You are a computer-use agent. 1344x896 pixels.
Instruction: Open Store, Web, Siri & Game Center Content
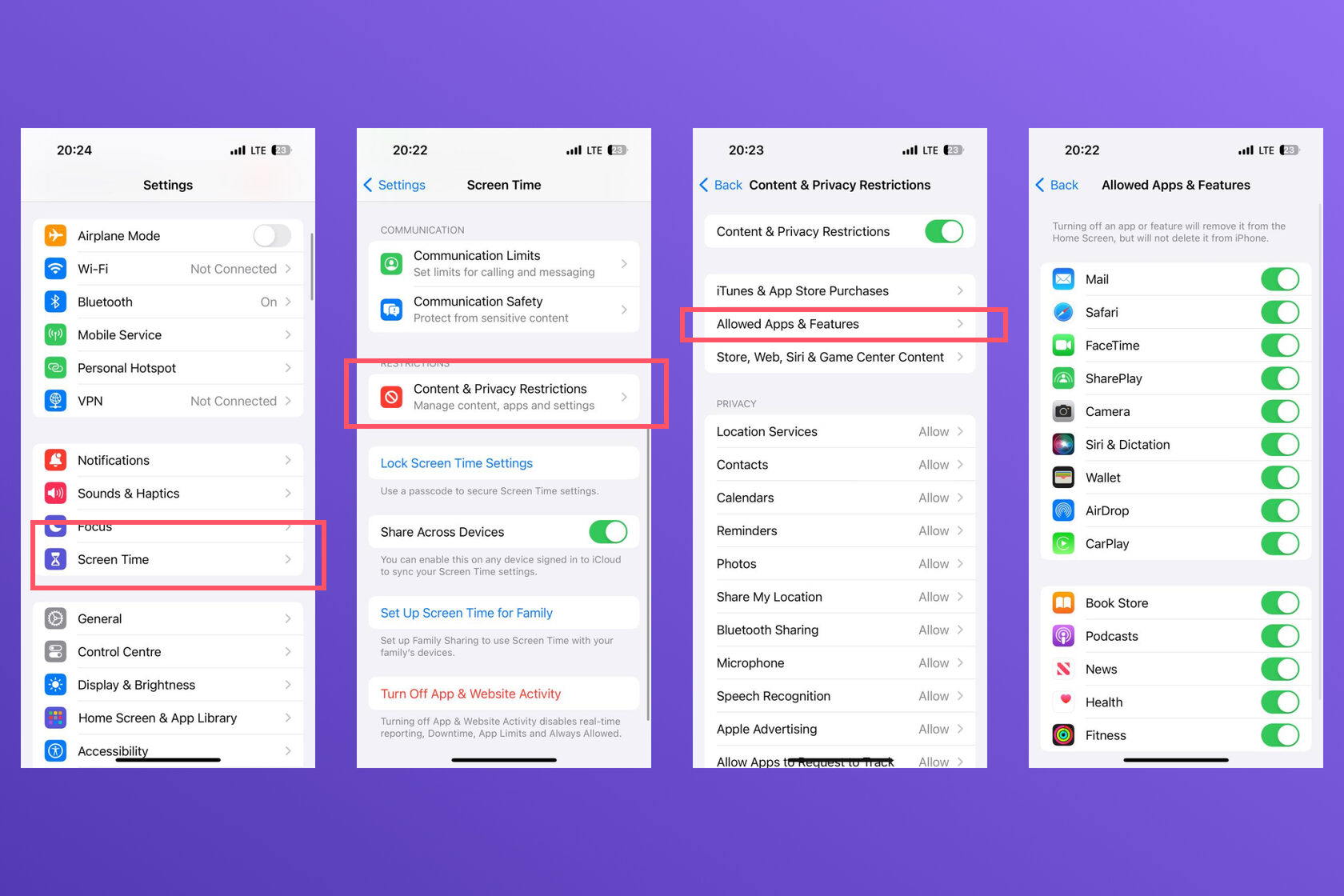tap(840, 357)
